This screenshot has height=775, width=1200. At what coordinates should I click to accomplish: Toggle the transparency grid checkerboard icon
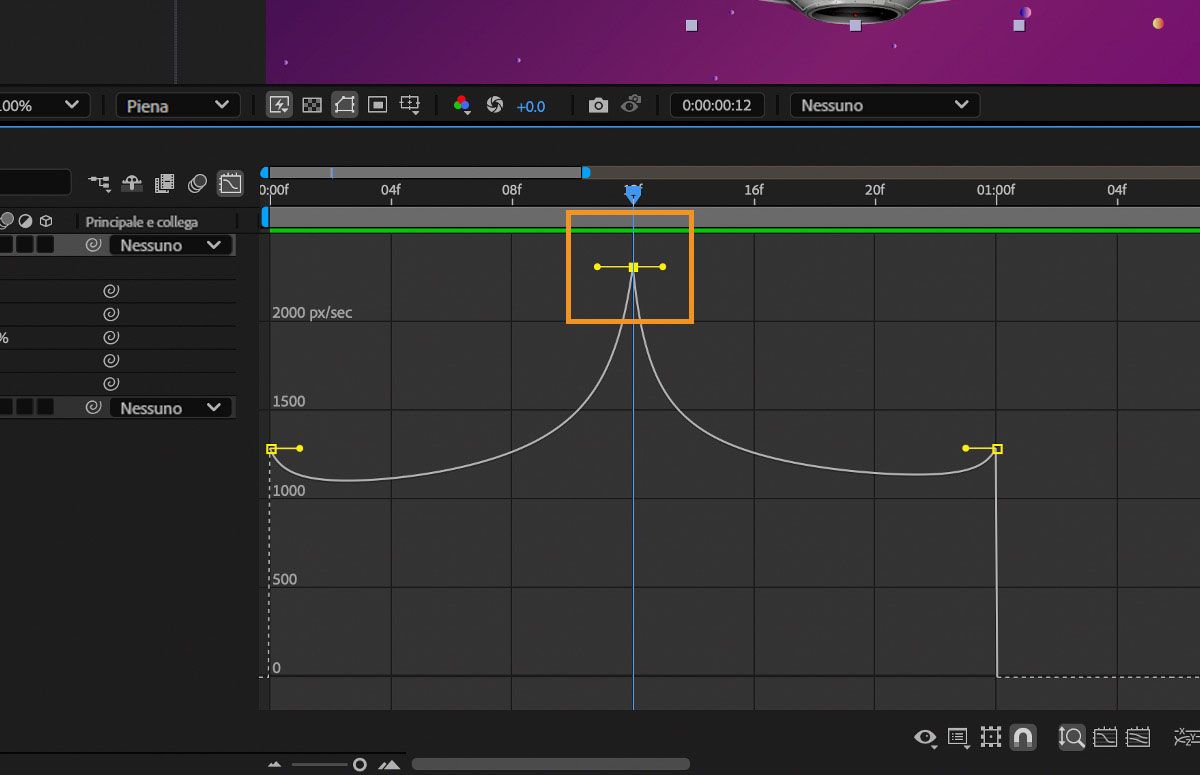click(312, 105)
